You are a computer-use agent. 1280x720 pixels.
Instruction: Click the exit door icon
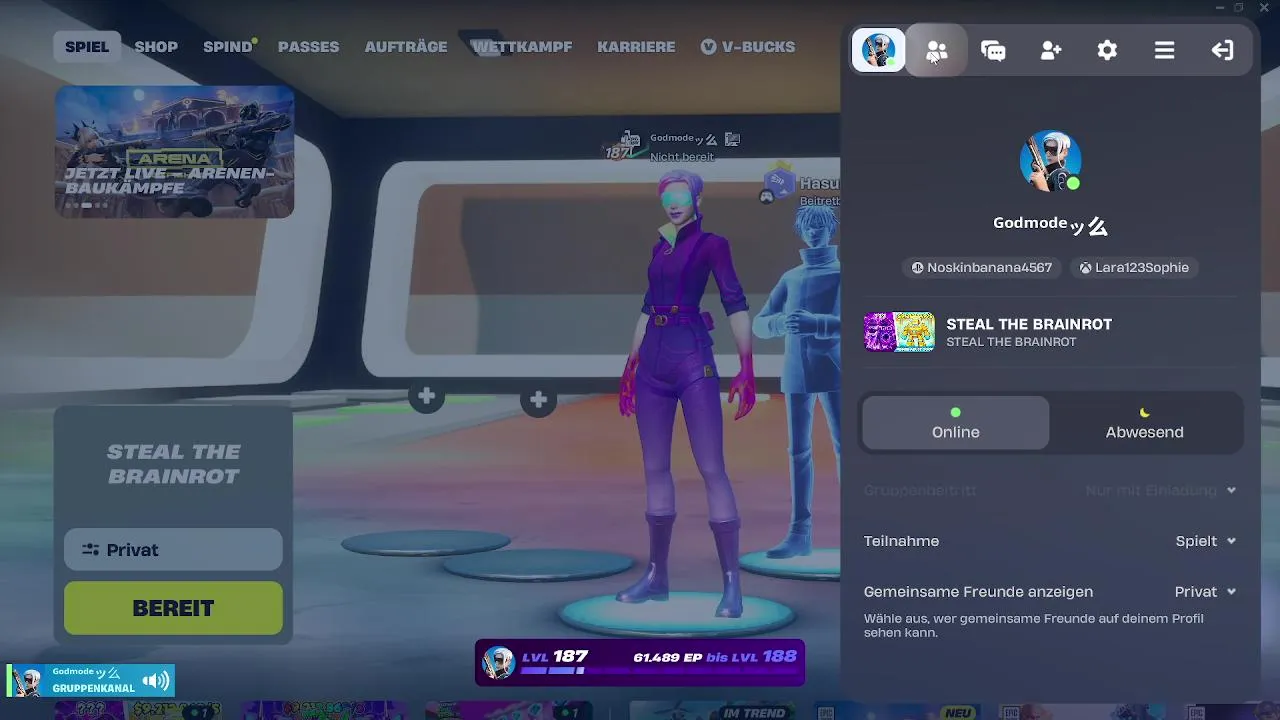pyautogui.click(x=1222, y=50)
